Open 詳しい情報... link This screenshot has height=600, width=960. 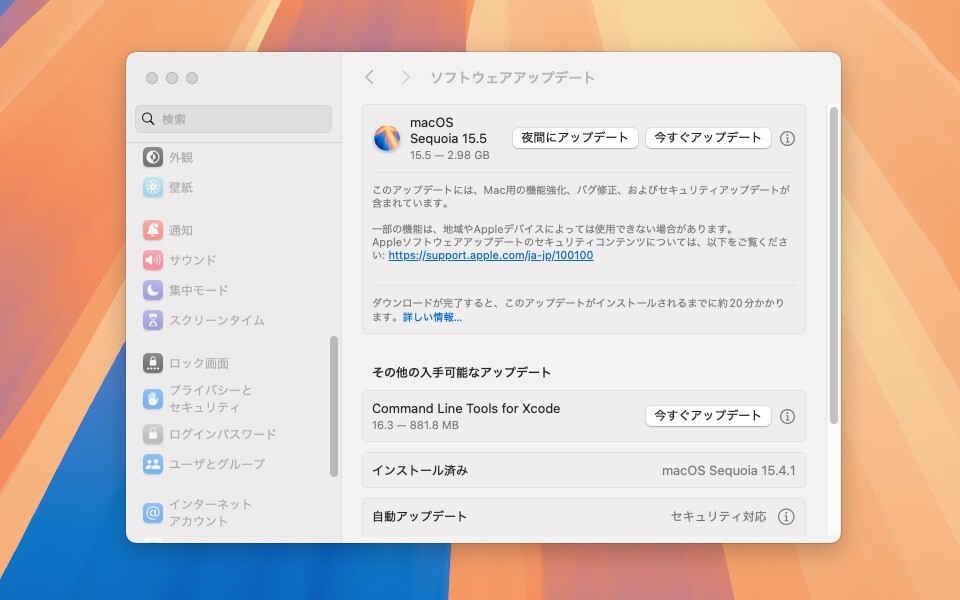point(432,317)
